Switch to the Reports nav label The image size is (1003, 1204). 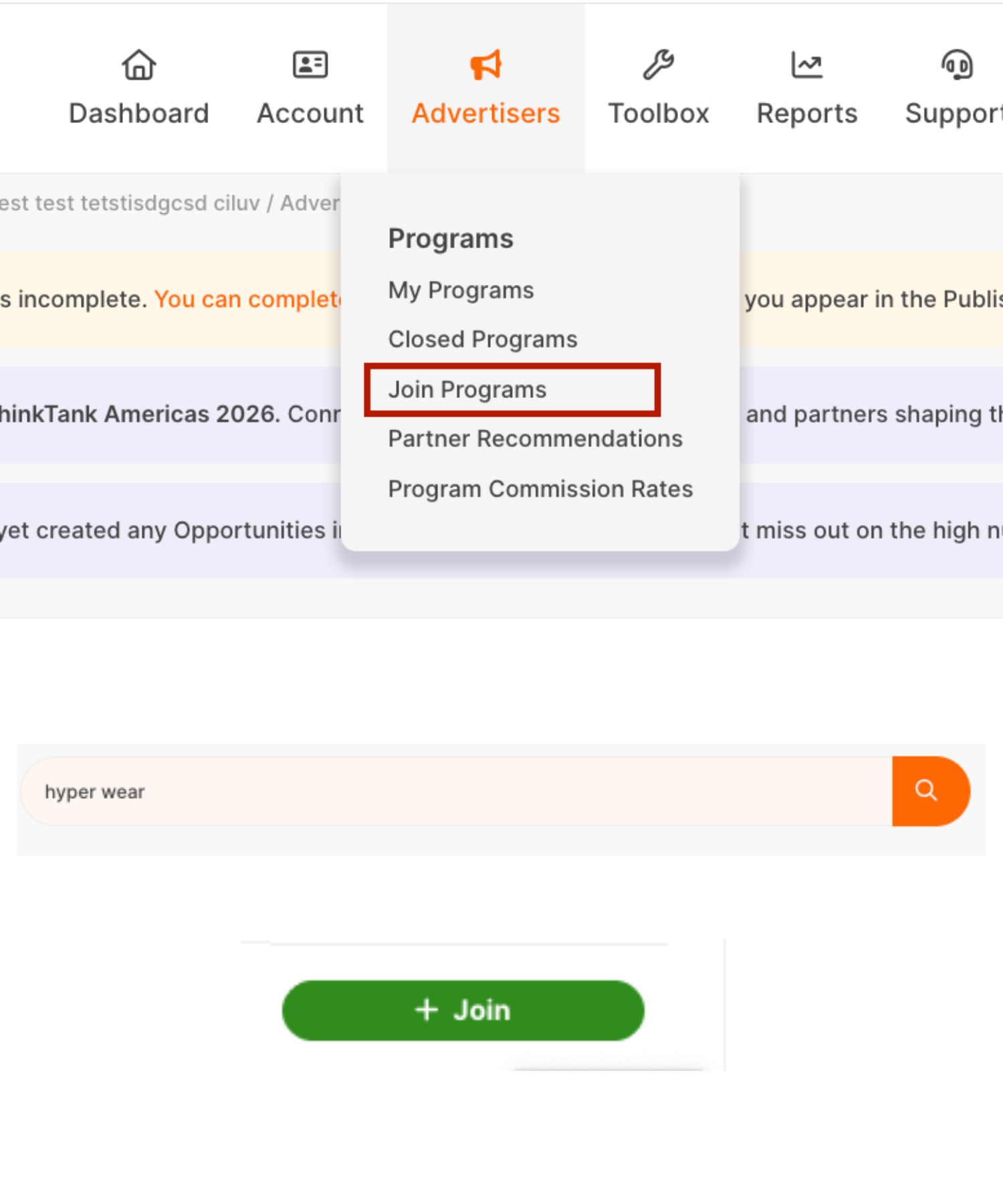[806, 113]
